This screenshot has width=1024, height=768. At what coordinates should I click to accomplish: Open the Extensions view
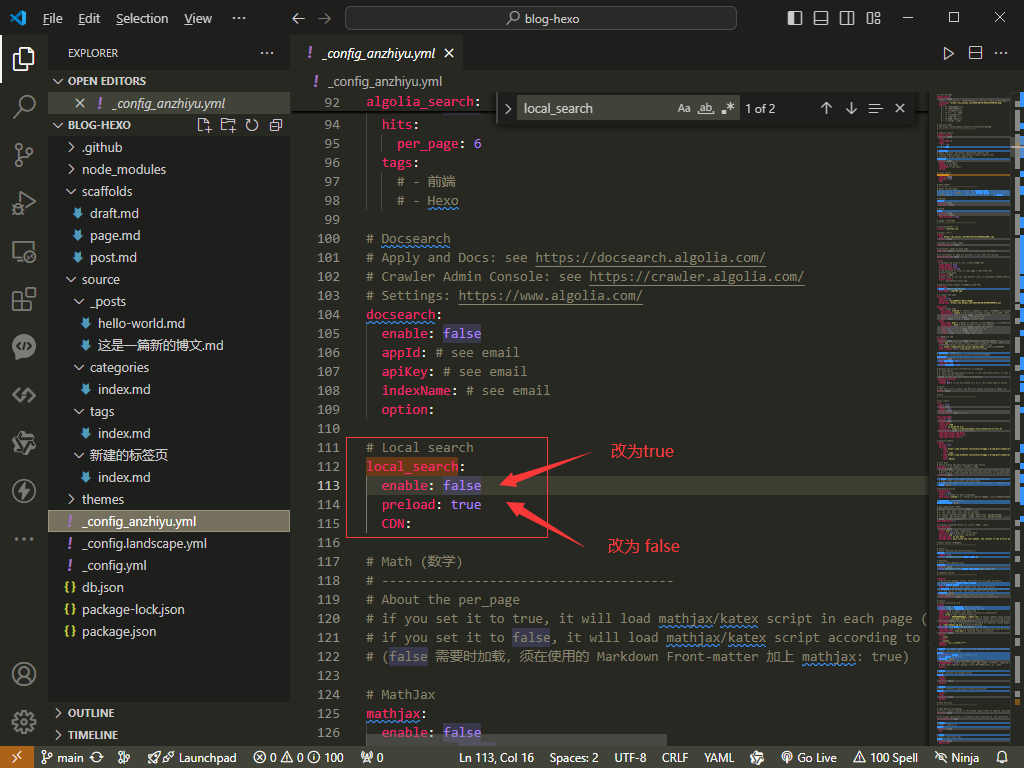point(24,299)
